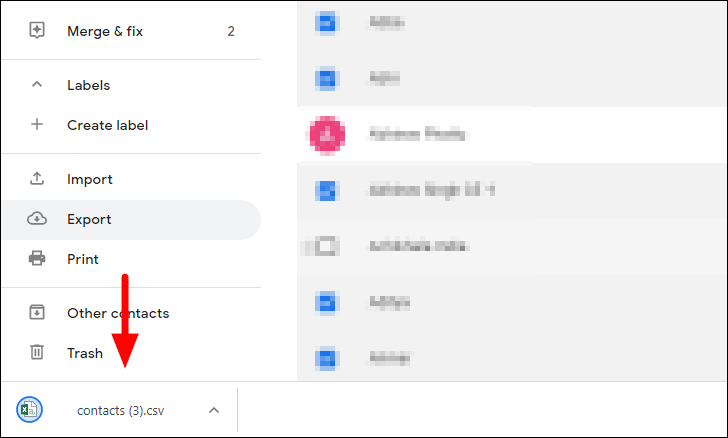Screen dimensions: 728x438
Task: Click the Other contacts archive icon
Action: [37, 313]
